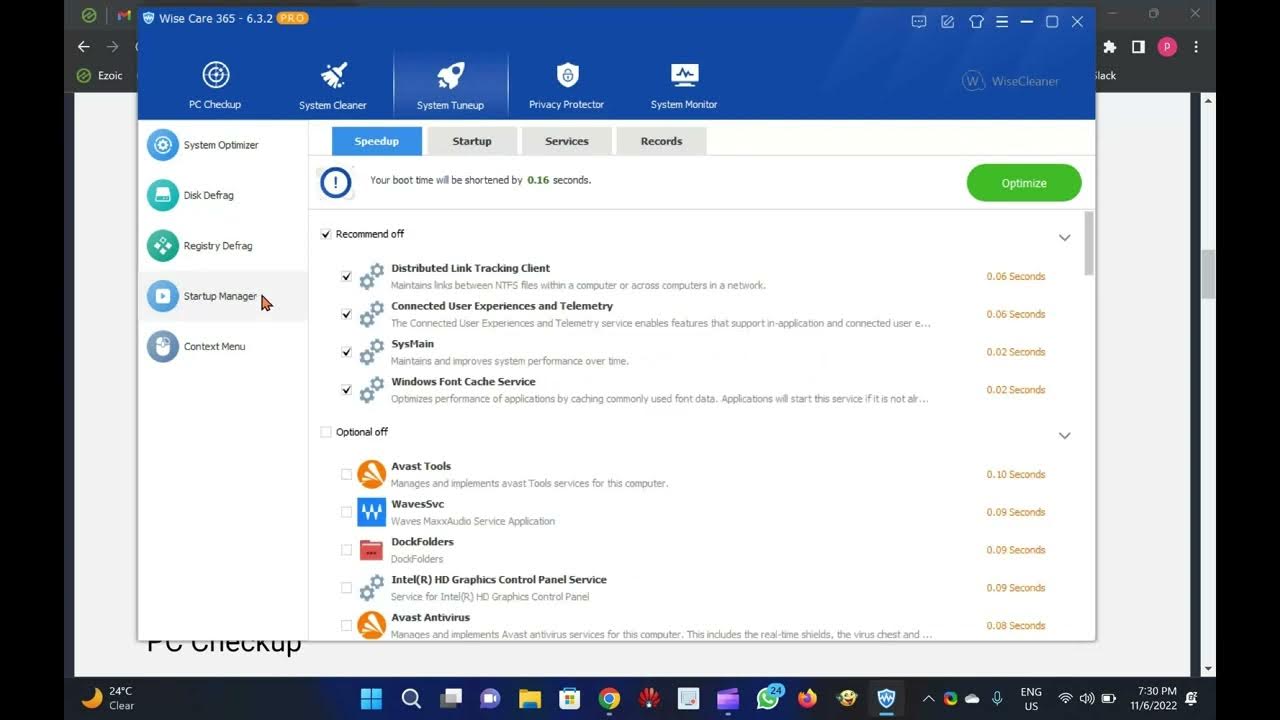Check the Optional off group checkbox

325,432
